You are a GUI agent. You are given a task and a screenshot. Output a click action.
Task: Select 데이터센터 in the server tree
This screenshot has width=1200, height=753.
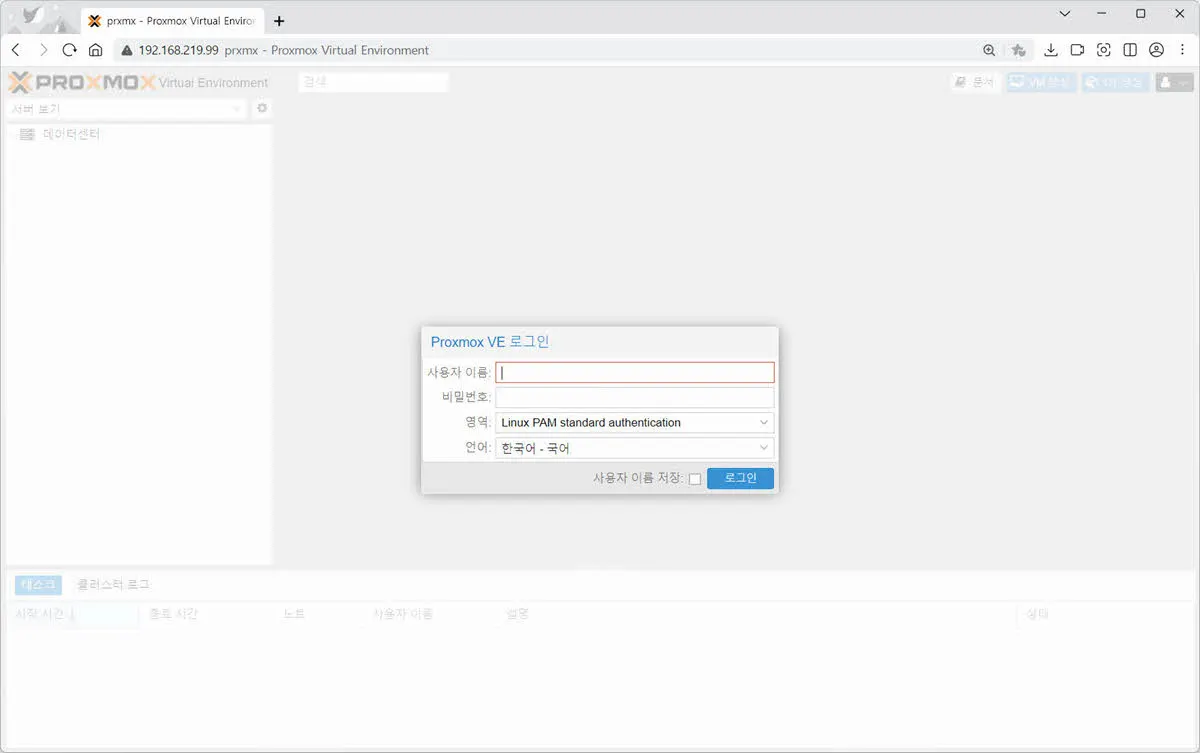point(71,134)
